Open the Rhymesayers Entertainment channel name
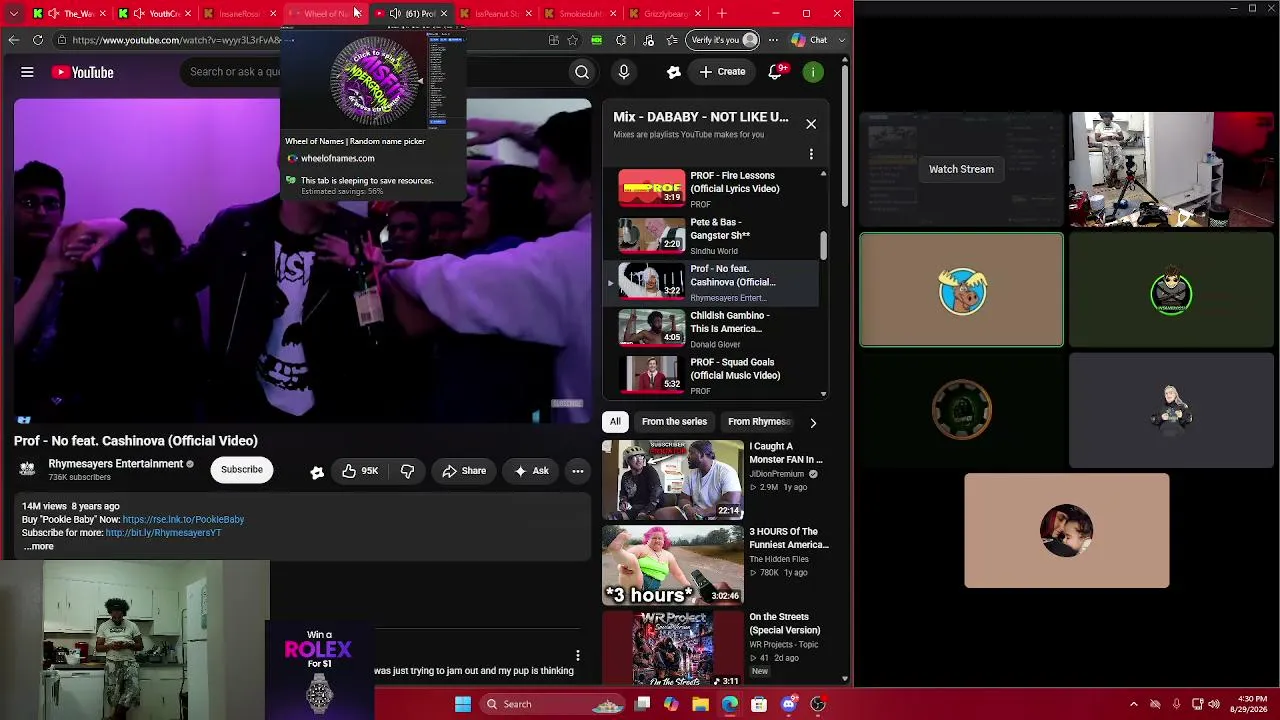The image size is (1280, 720). [x=116, y=464]
